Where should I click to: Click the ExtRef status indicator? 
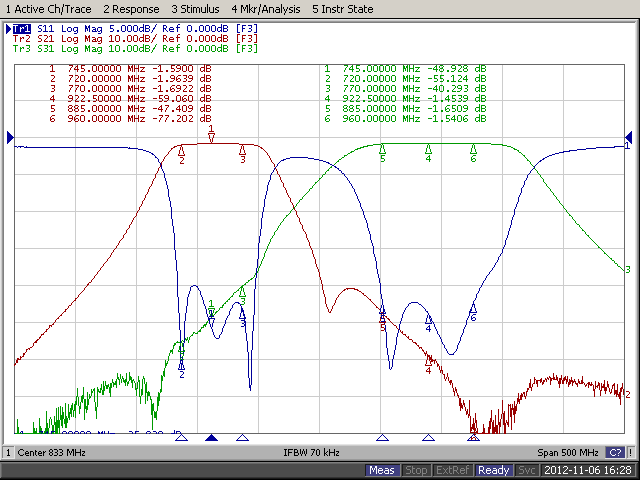[x=452, y=470]
